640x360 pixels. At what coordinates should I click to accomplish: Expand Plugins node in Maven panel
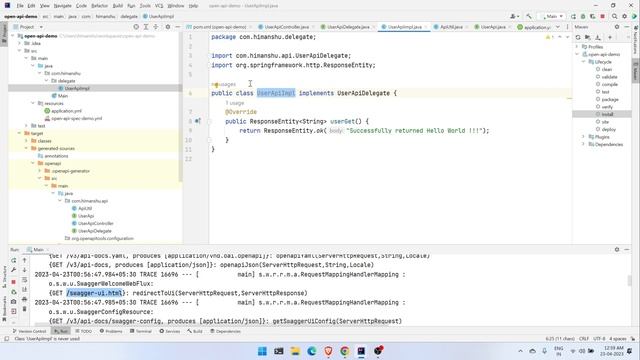(583, 137)
